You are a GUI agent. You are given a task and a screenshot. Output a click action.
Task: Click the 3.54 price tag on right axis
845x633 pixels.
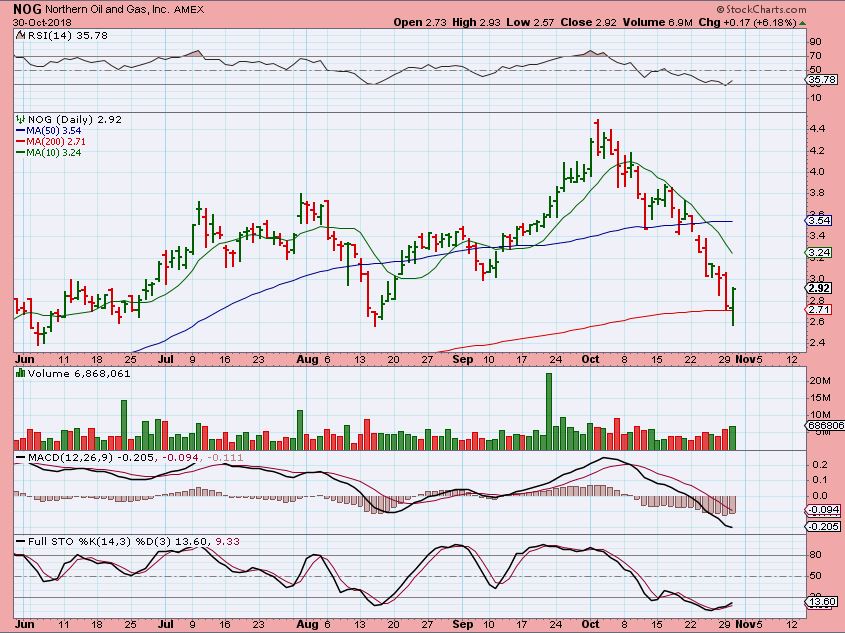click(x=819, y=220)
